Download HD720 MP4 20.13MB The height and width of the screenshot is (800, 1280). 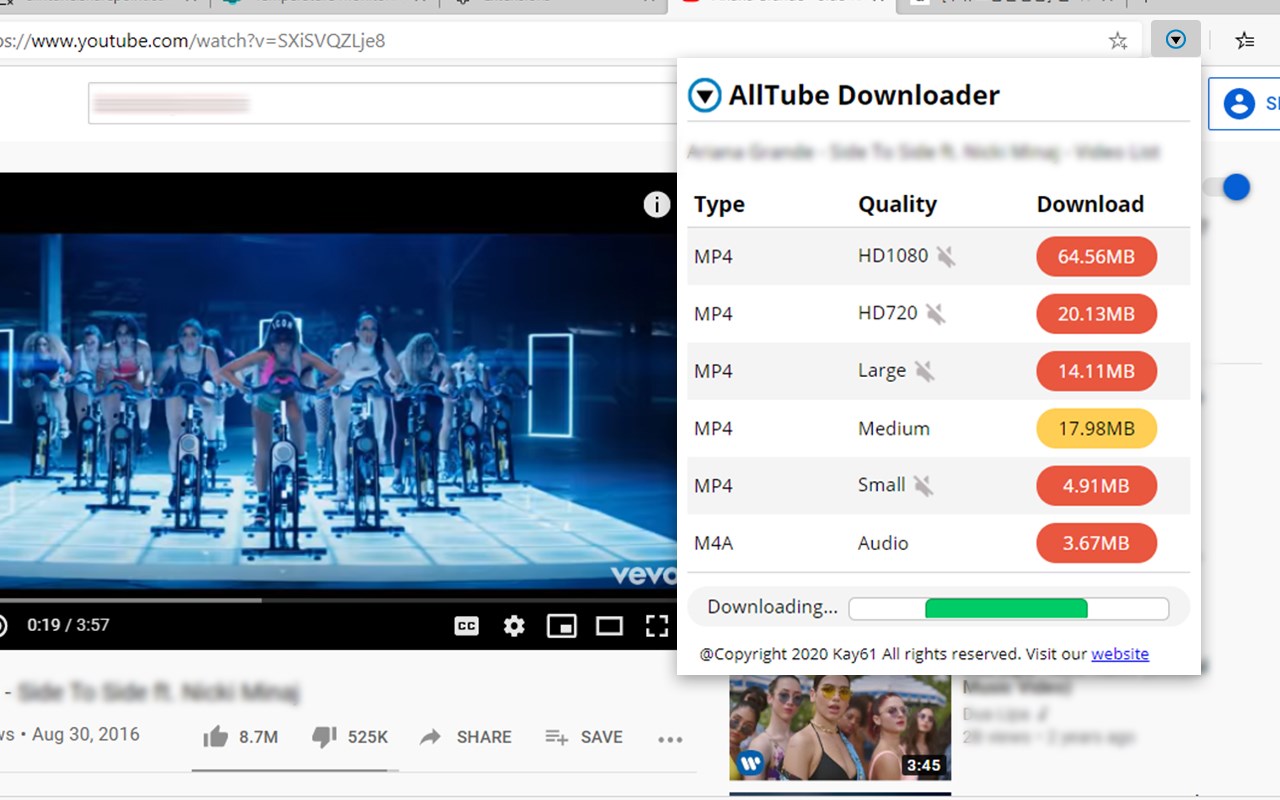pos(1096,314)
